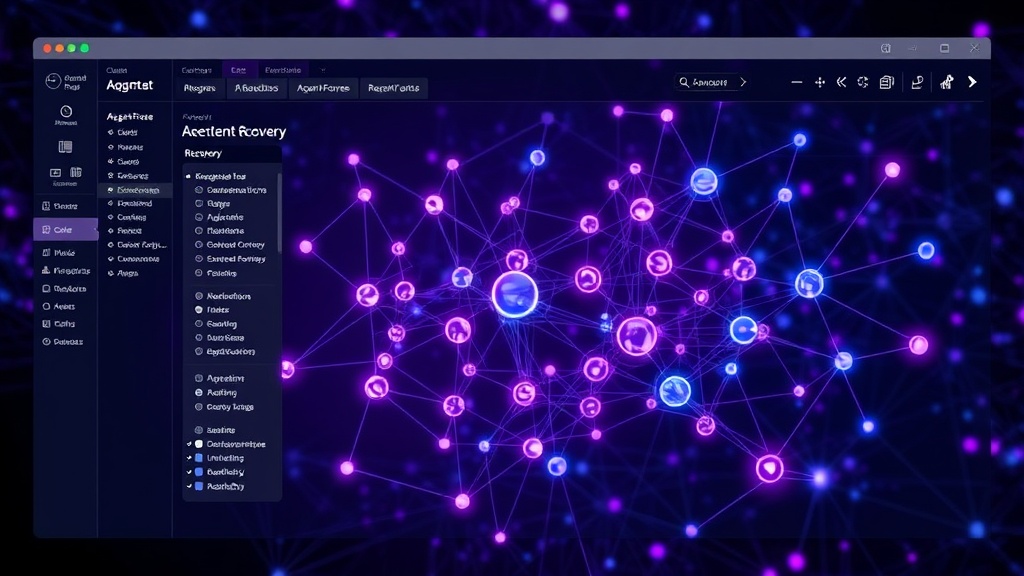Select the radio button beside 'Bange'

(x=199, y=204)
